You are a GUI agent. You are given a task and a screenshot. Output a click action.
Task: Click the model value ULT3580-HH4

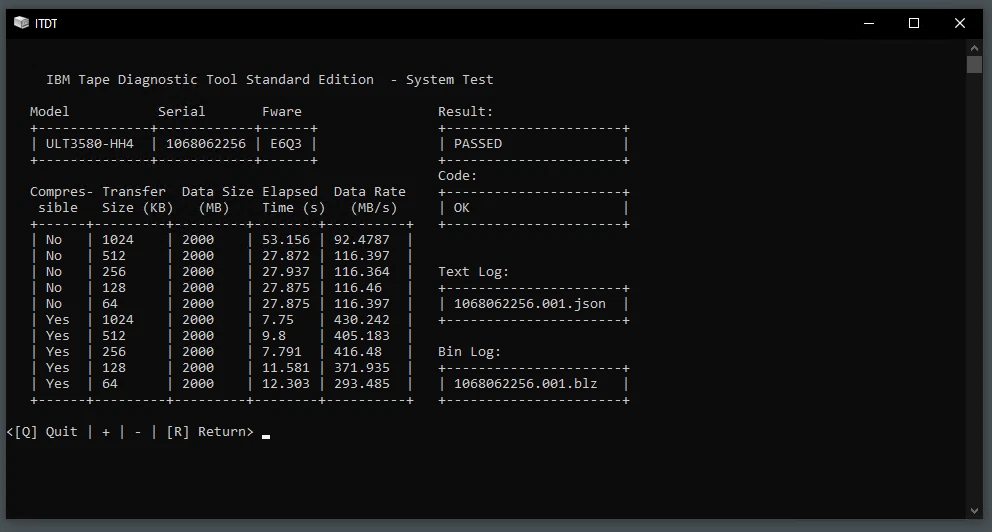click(89, 144)
